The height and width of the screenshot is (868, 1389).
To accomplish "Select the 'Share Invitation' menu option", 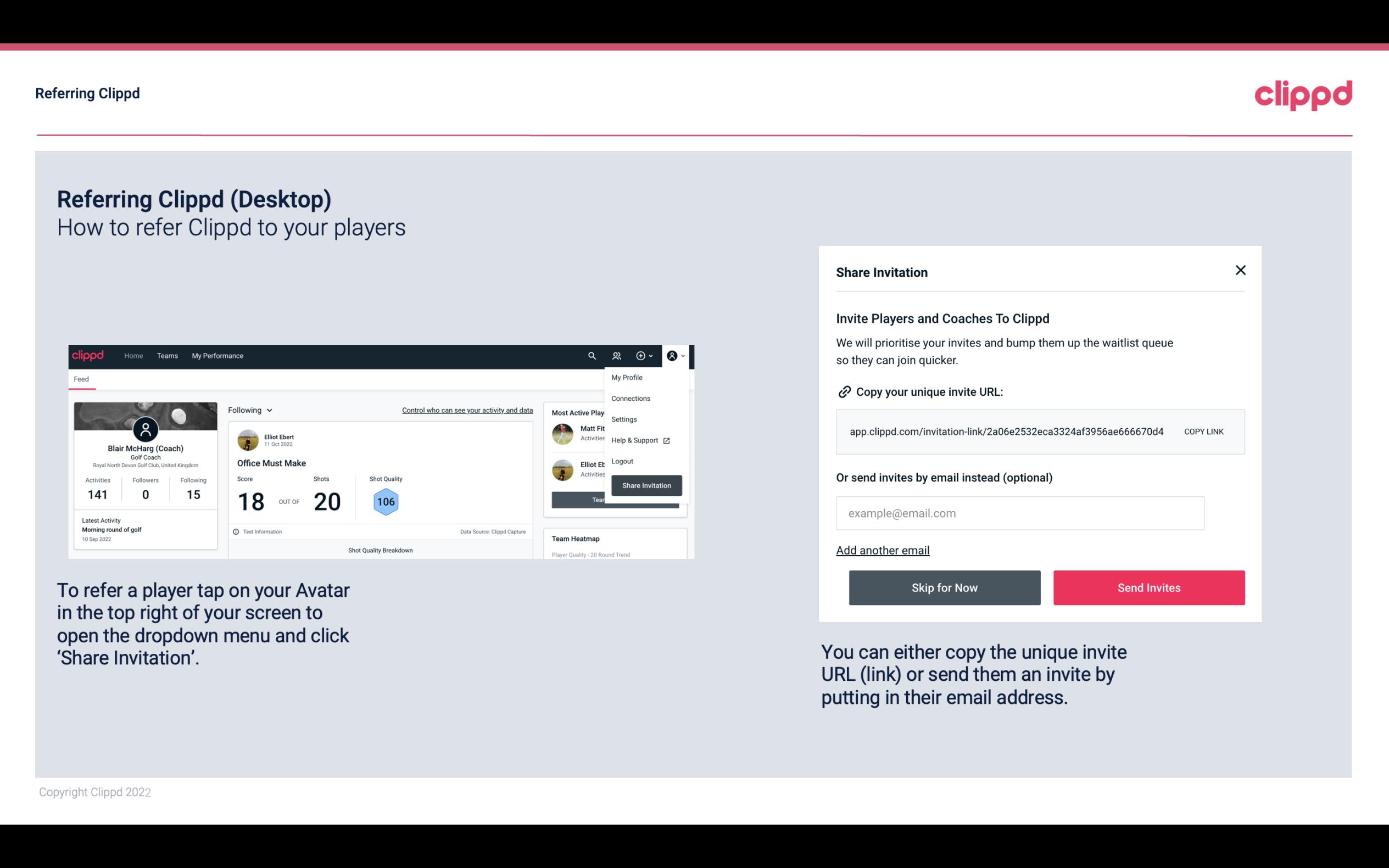I will pyautogui.click(x=646, y=485).
